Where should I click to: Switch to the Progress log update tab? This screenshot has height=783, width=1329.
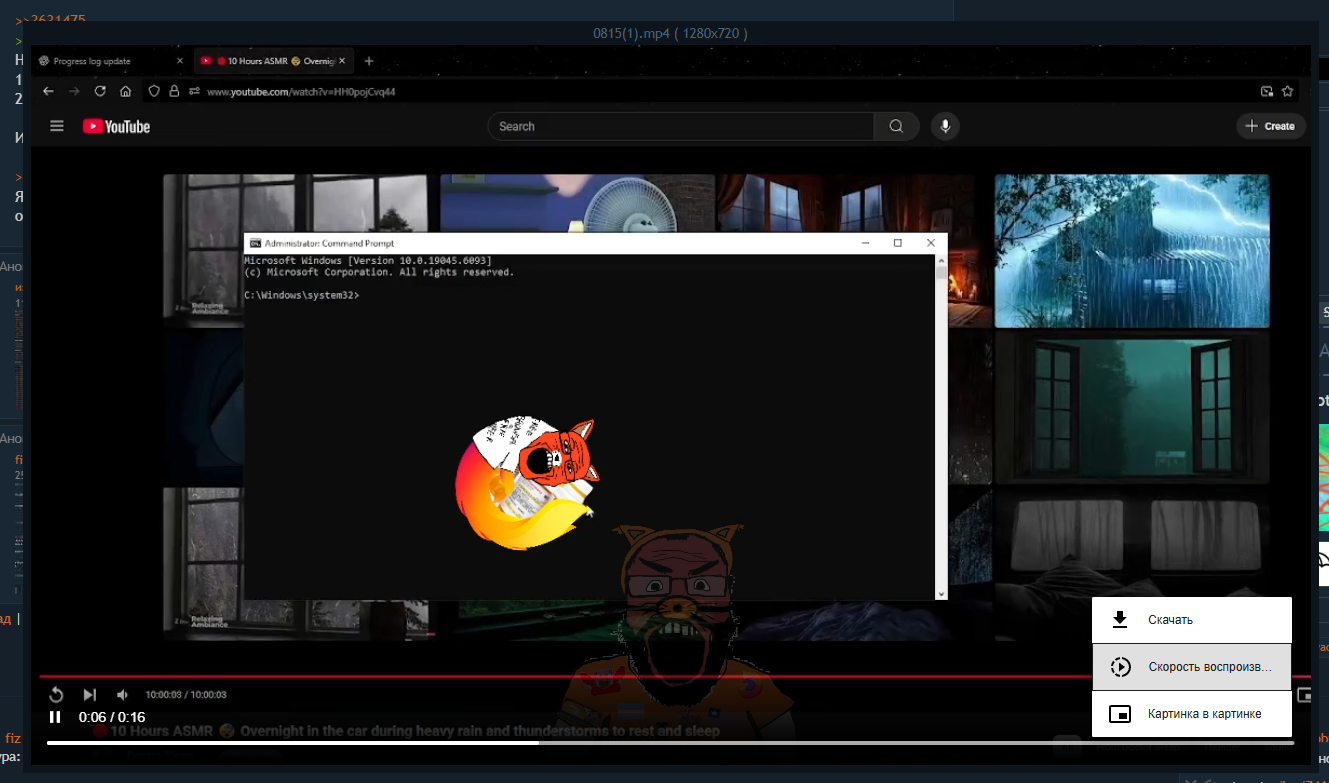[111, 61]
